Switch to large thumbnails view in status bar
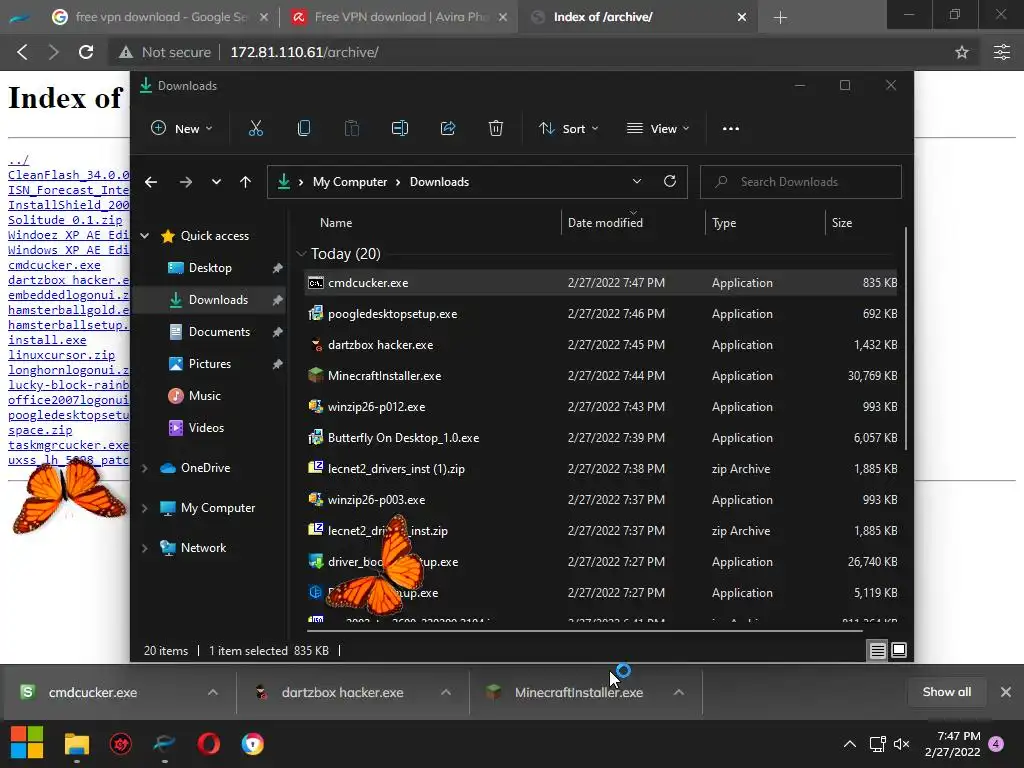Screen dimensions: 1024x768 coord(899,650)
